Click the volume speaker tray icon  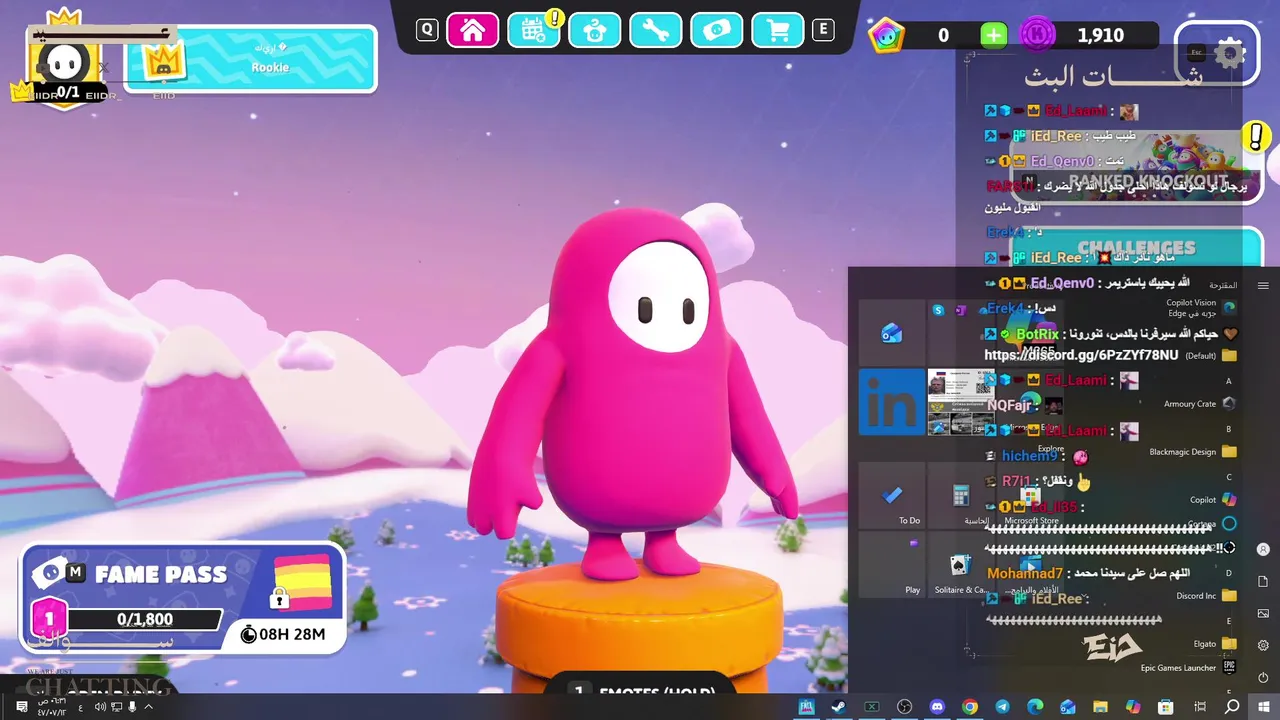[x=100, y=707]
